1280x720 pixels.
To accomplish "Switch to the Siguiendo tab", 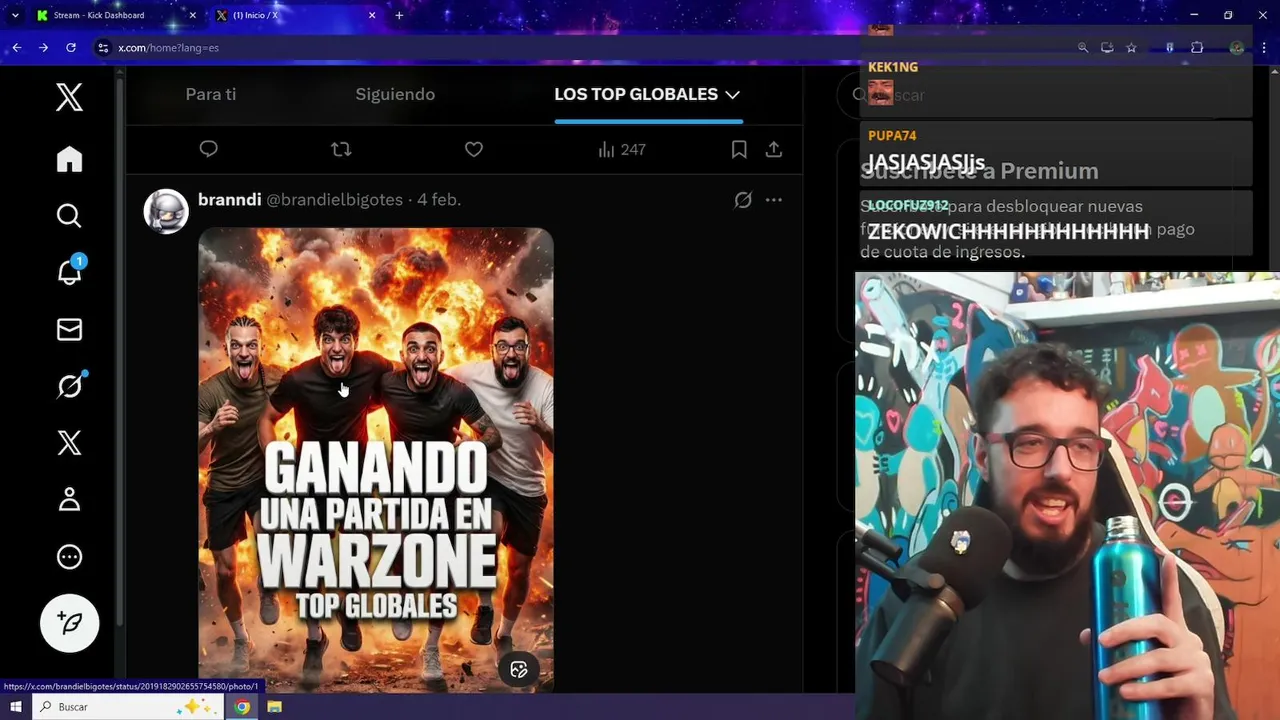I will pyautogui.click(x=395, y=94).
